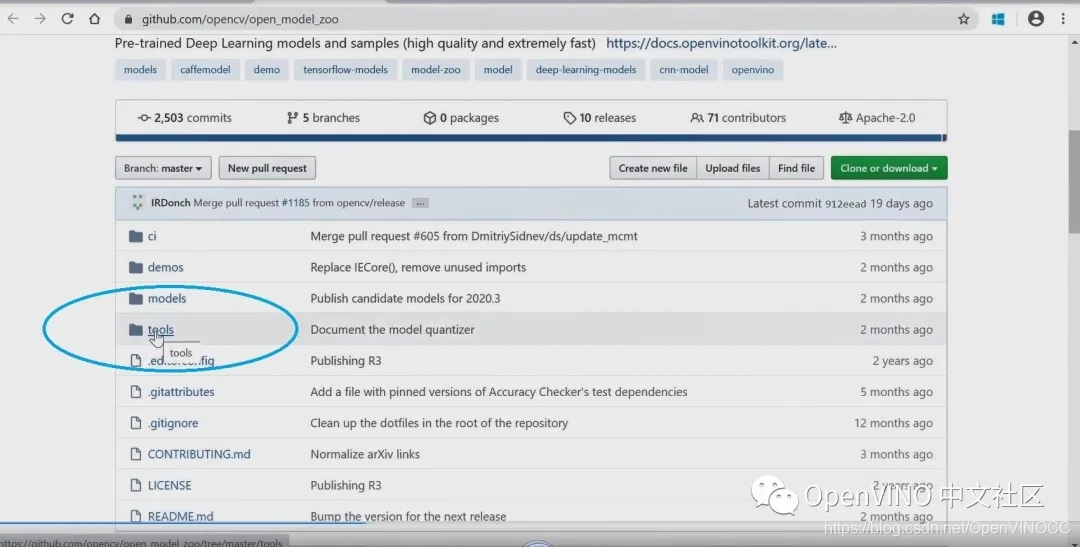
Task: Click the demos folder icon
Action: (136, 267)
